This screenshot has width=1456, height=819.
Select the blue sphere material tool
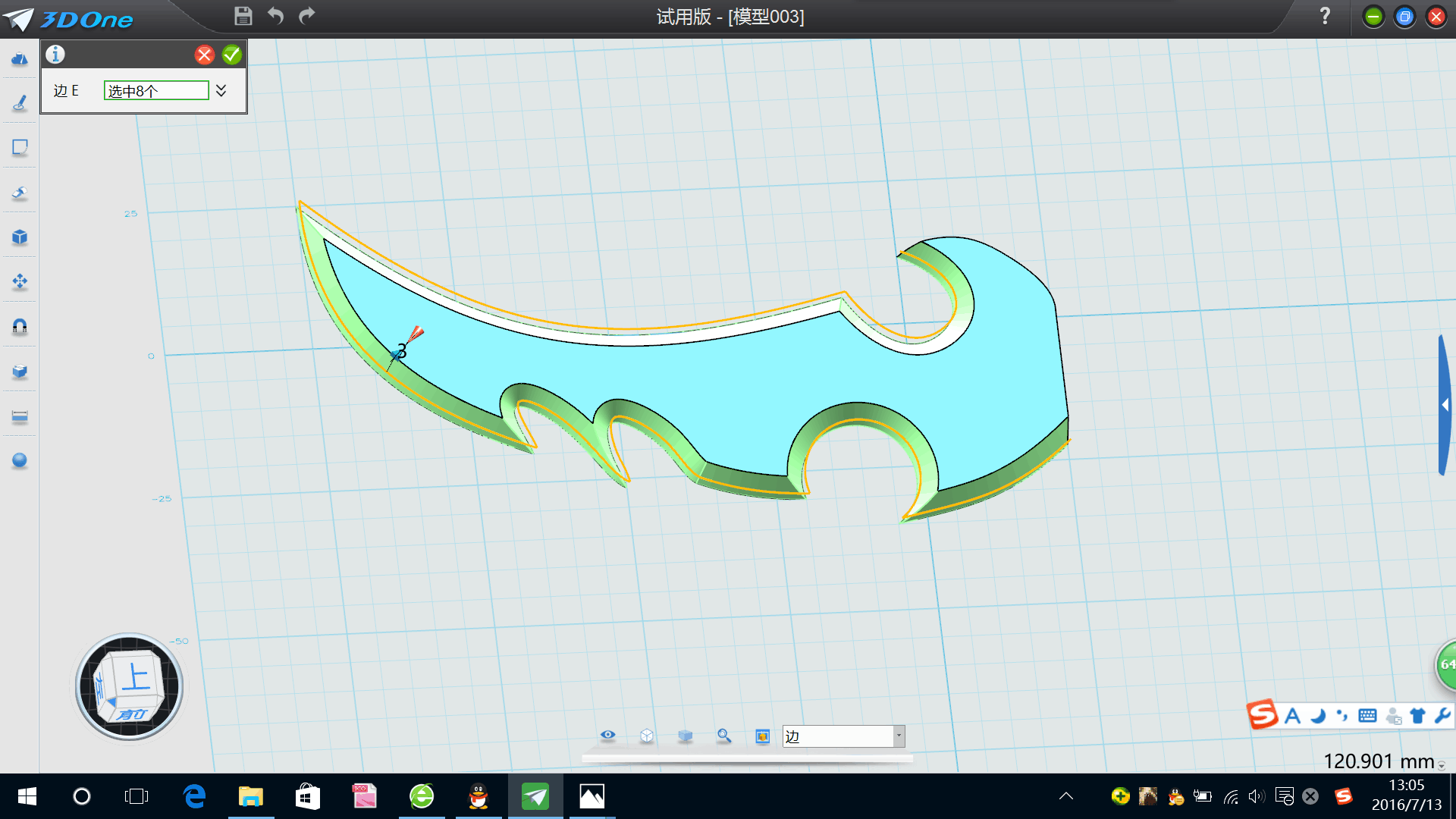coord(20,460)
